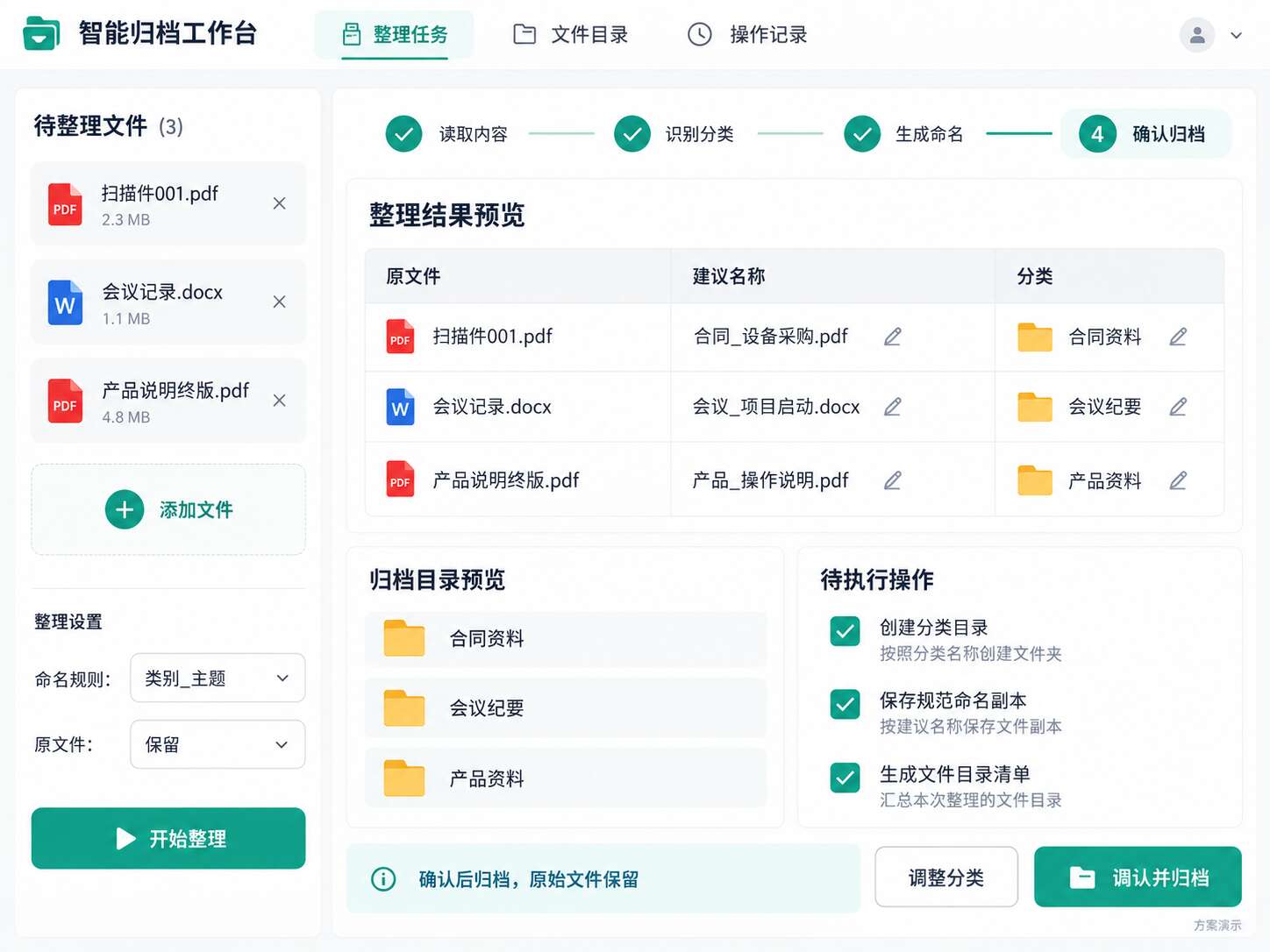Click the 建议名称 column header

click(729, 276)
